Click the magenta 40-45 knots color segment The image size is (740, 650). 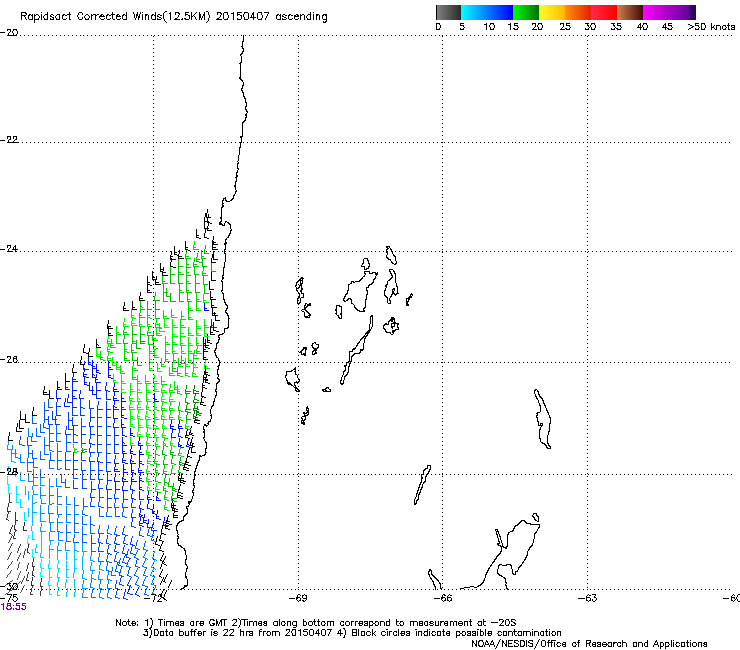[656, 12]
